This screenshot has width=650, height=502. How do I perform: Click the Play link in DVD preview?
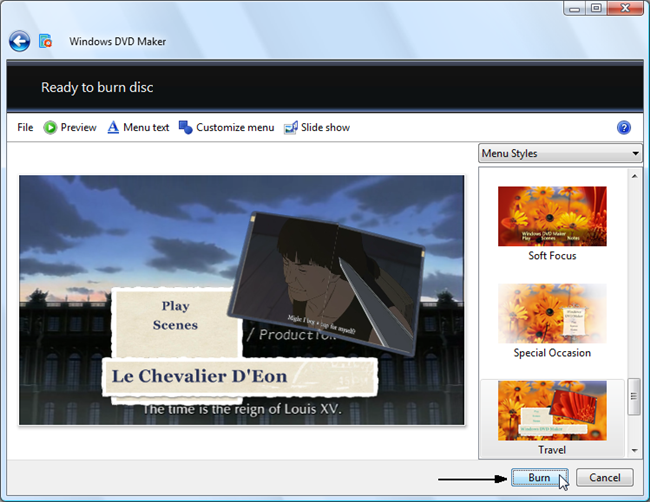[175, 306]
